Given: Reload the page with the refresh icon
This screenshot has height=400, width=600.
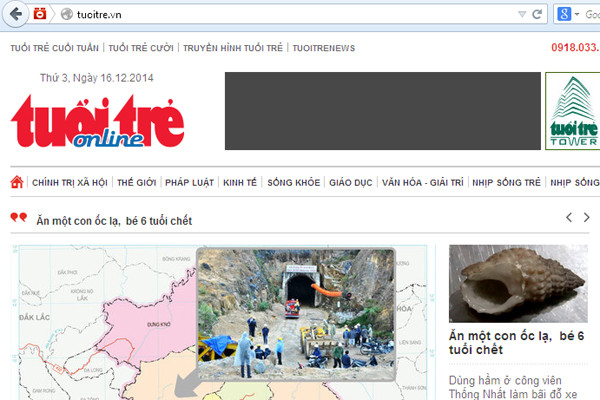Looking at the screenshot, I should [538, 15].
